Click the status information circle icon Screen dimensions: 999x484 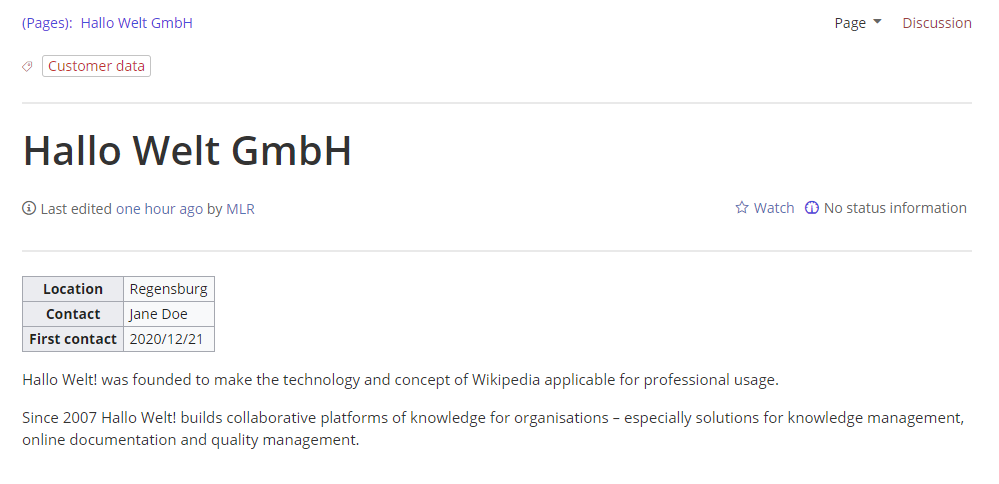click(812, 208)
